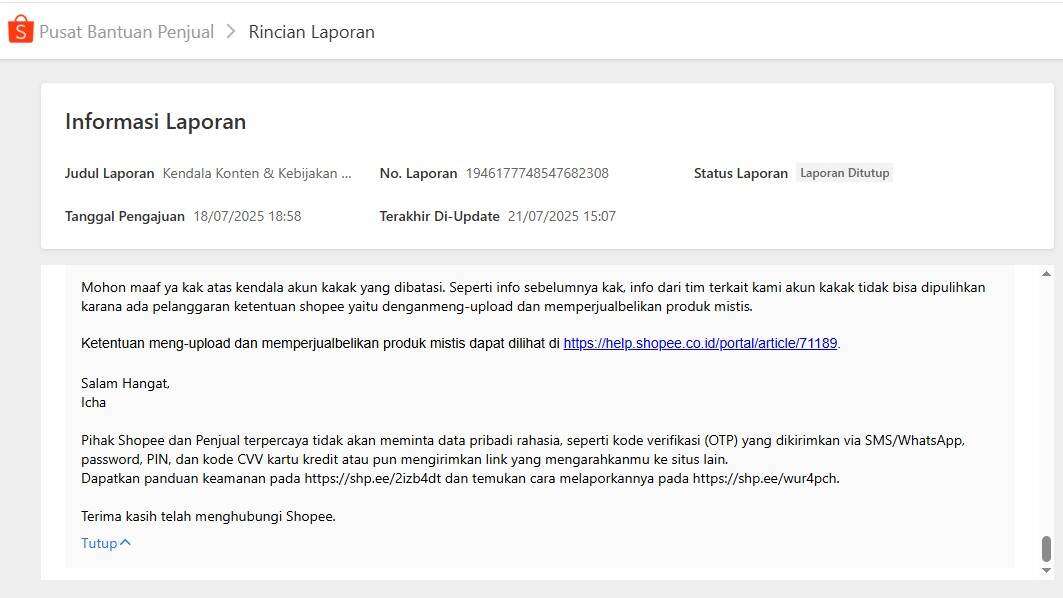Click the Laporan Ditutup status badge
The height and width of the screenshot is (598, 1063).
[x=844, y=173]
